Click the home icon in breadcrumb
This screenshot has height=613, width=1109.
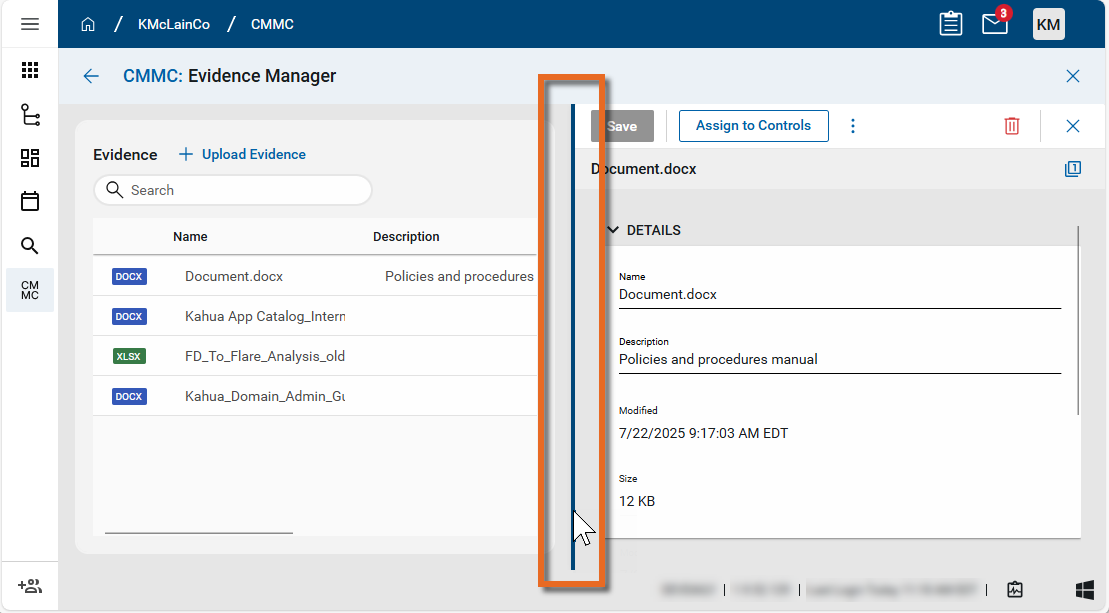[88, 24]
